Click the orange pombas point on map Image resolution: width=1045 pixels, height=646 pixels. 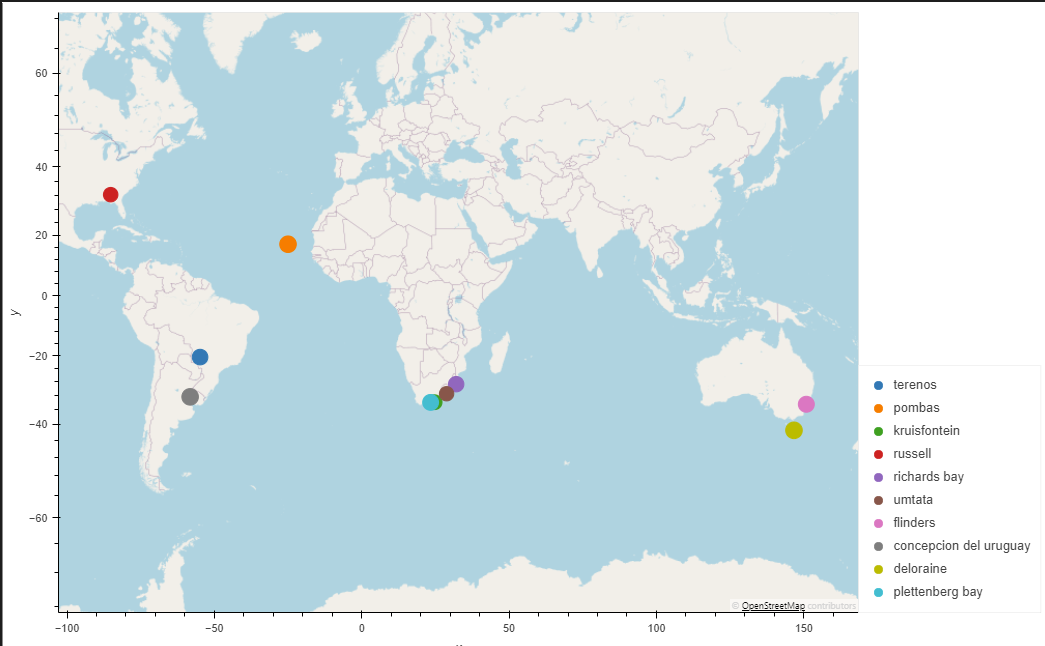coord(288,244)
